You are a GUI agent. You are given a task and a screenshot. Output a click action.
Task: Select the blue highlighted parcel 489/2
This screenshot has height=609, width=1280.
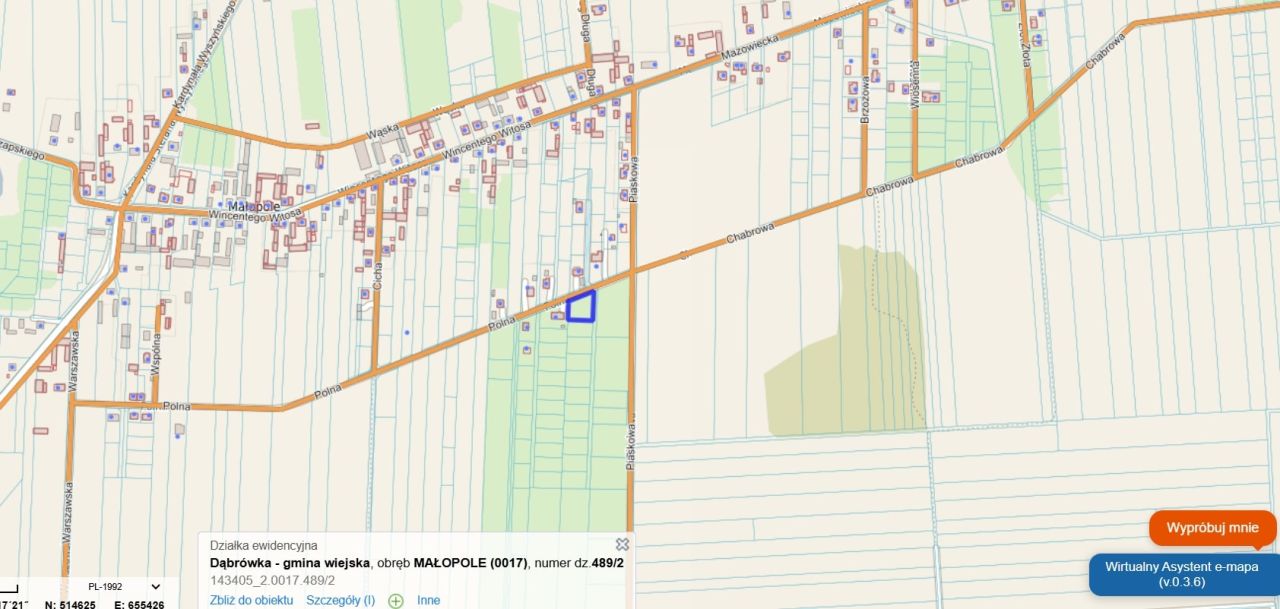pos(581,307)
